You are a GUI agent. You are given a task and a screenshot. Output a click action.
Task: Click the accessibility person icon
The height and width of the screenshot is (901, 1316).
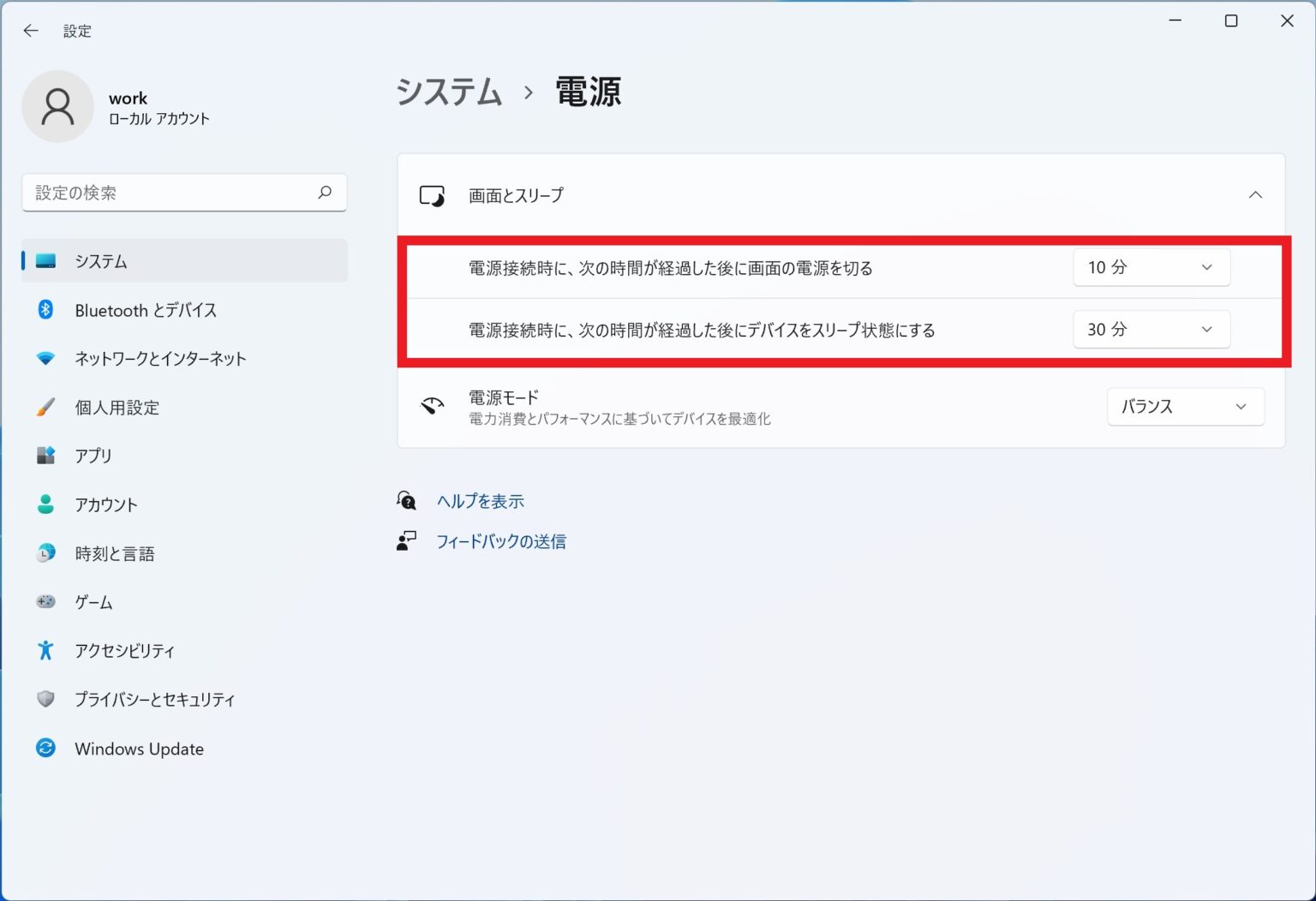(x=46, y=651)
